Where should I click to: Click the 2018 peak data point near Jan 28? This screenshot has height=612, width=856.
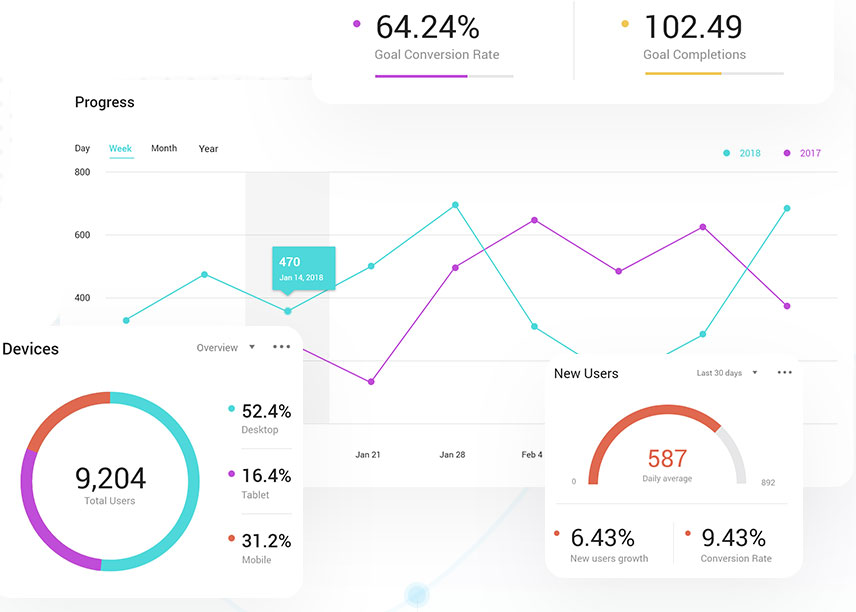pyautogui.click(x=455, y=205)
